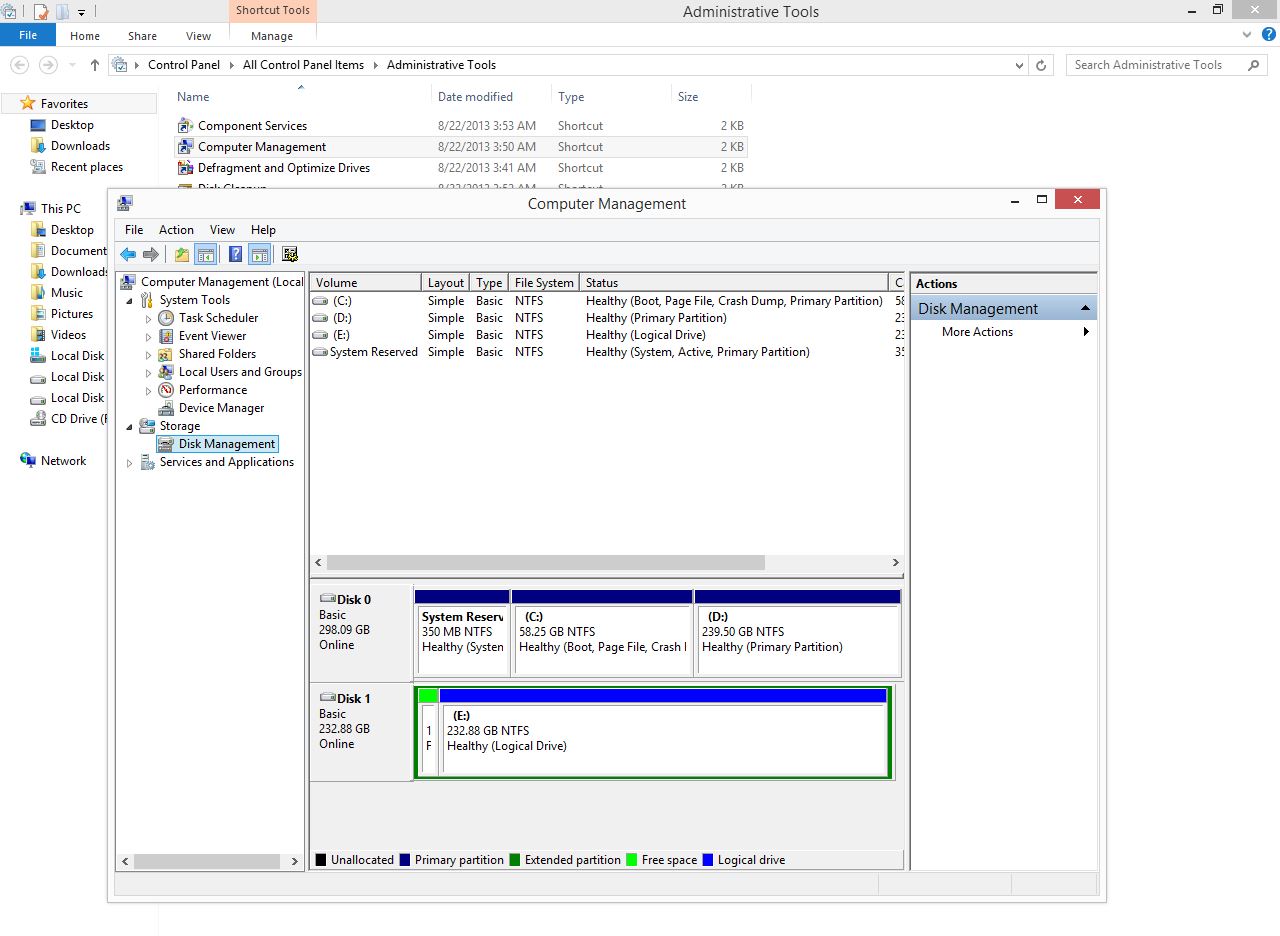The width and height of the screenshot is (1280, 936).
Task: Expand the Performance tree node
Action: 148,391
